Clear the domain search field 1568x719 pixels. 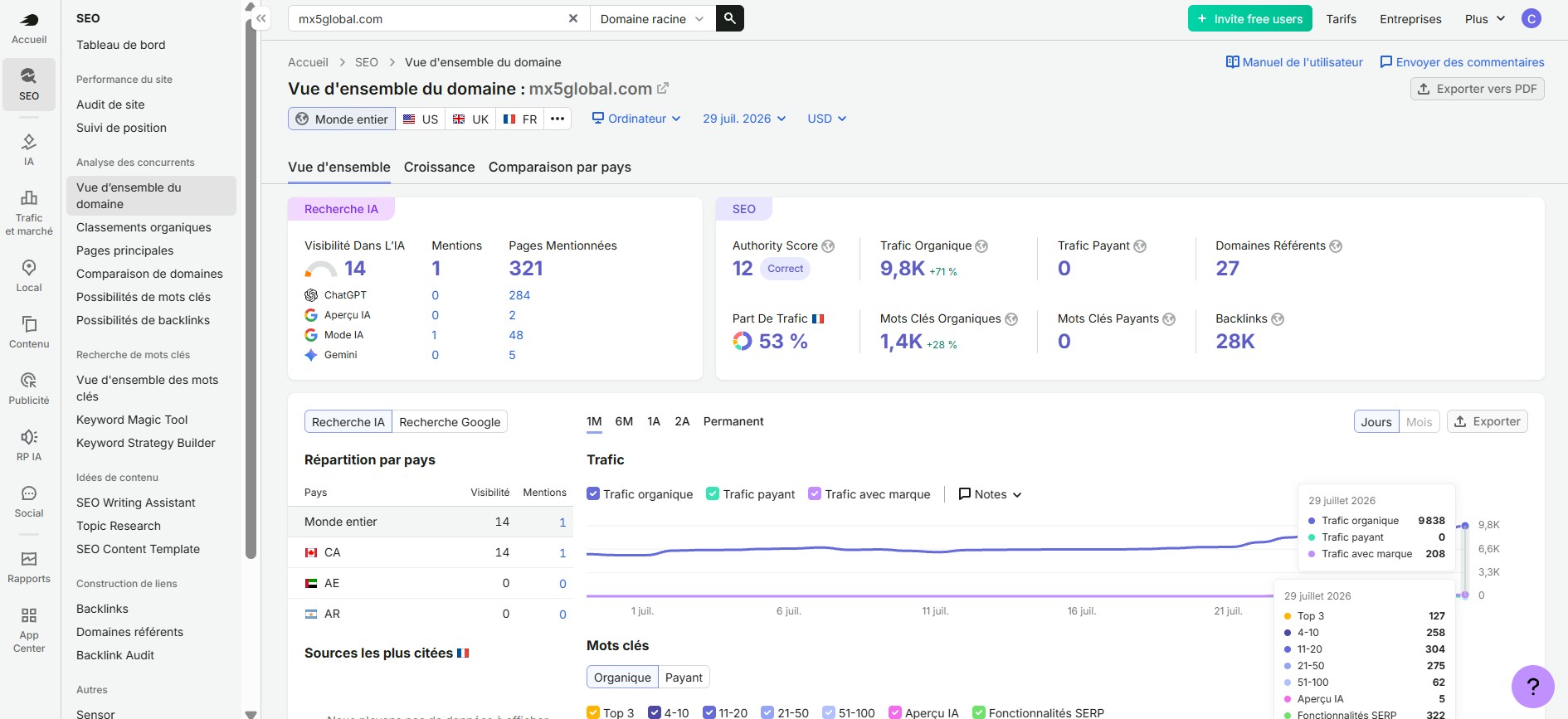pyautogui.click(x=572, y=18)
